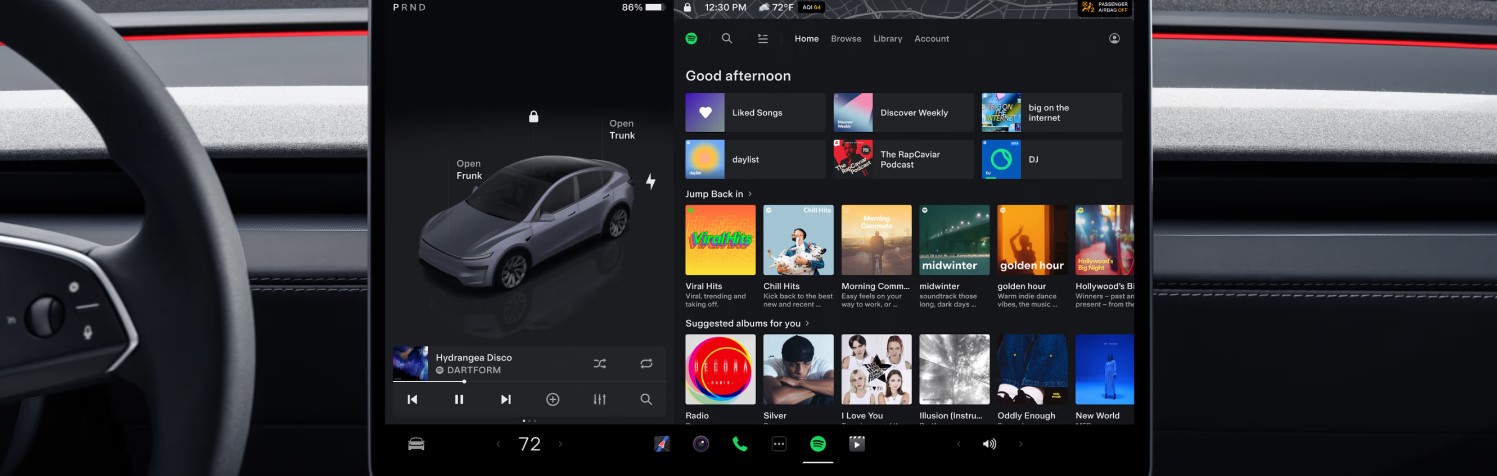Open the Radio album cover

click(720, 369)
